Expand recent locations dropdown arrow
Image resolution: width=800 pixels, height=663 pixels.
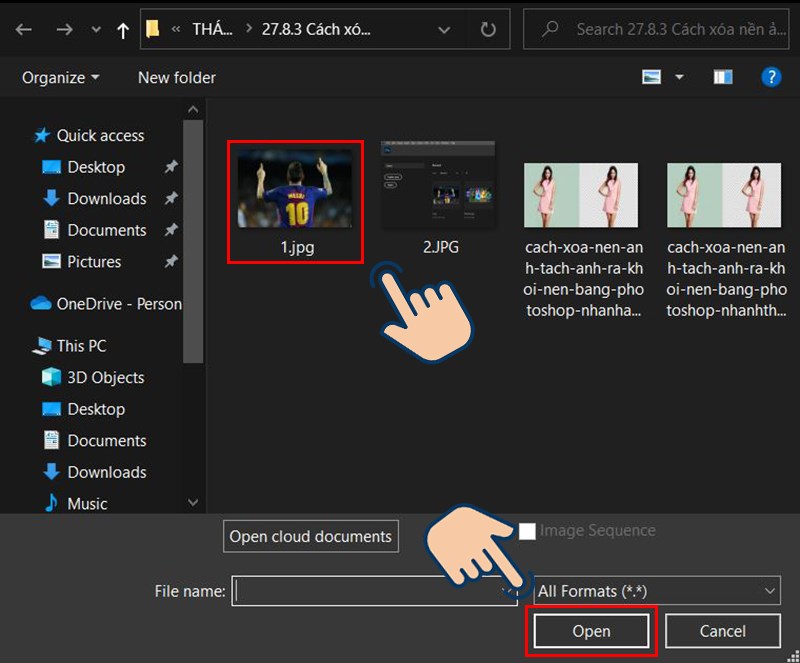(x=95, y=30)
